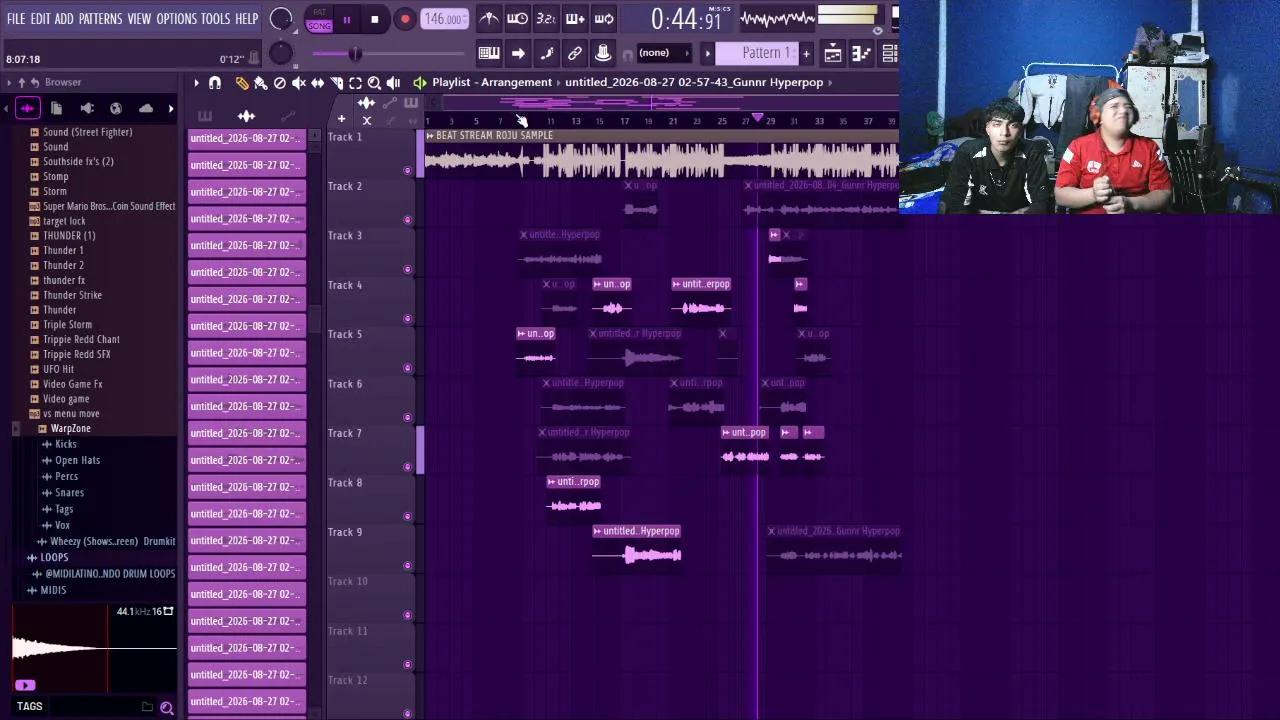The width and height of the screenshot is (1280, 720).
Task: Click the step editing footsteps icon
Action: (x=547, y=53)
